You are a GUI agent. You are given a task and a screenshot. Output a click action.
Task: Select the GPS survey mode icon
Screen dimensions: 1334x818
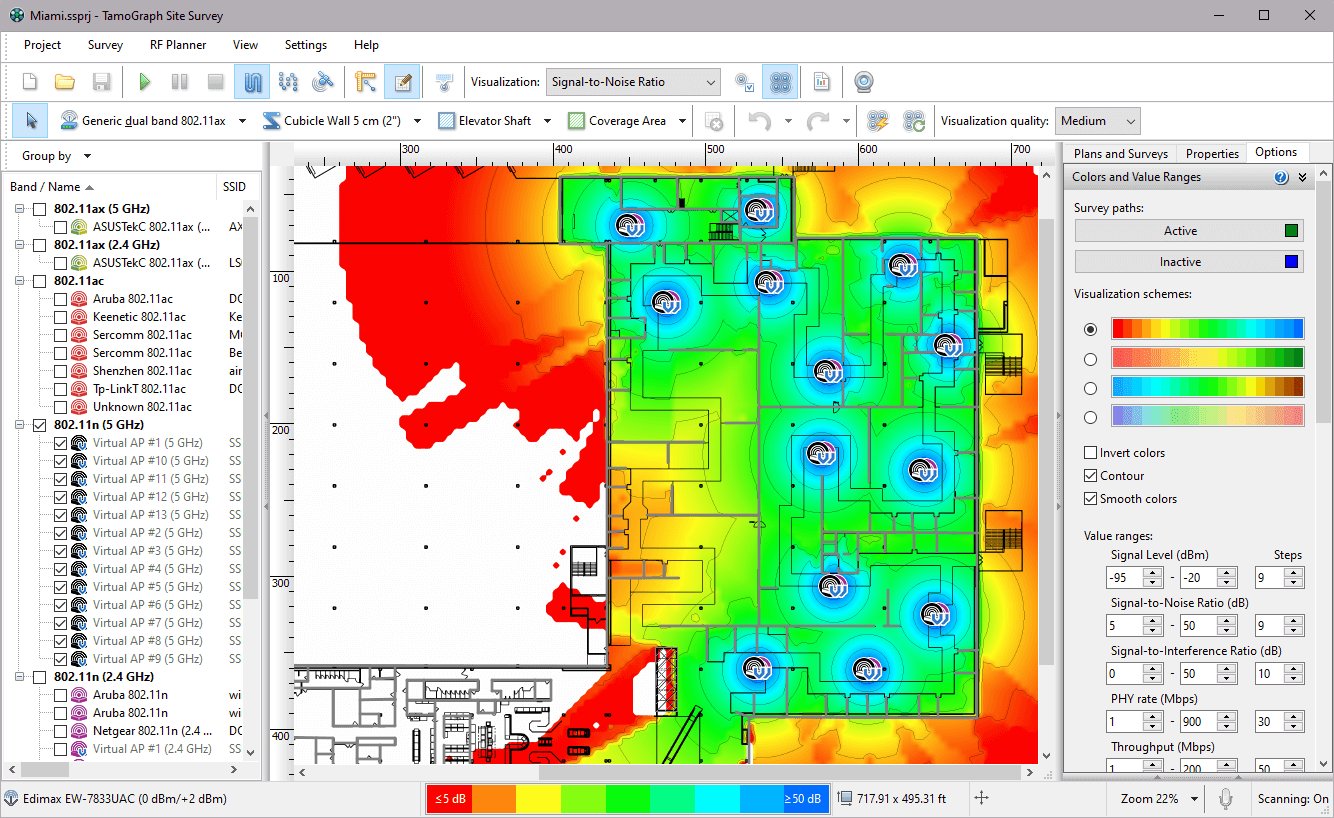[324, 81]
